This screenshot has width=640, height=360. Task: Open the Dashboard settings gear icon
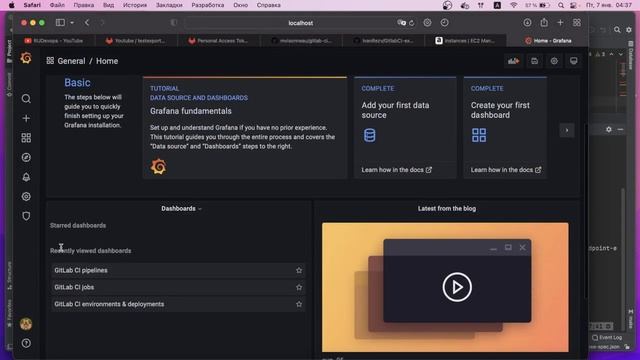554,61
